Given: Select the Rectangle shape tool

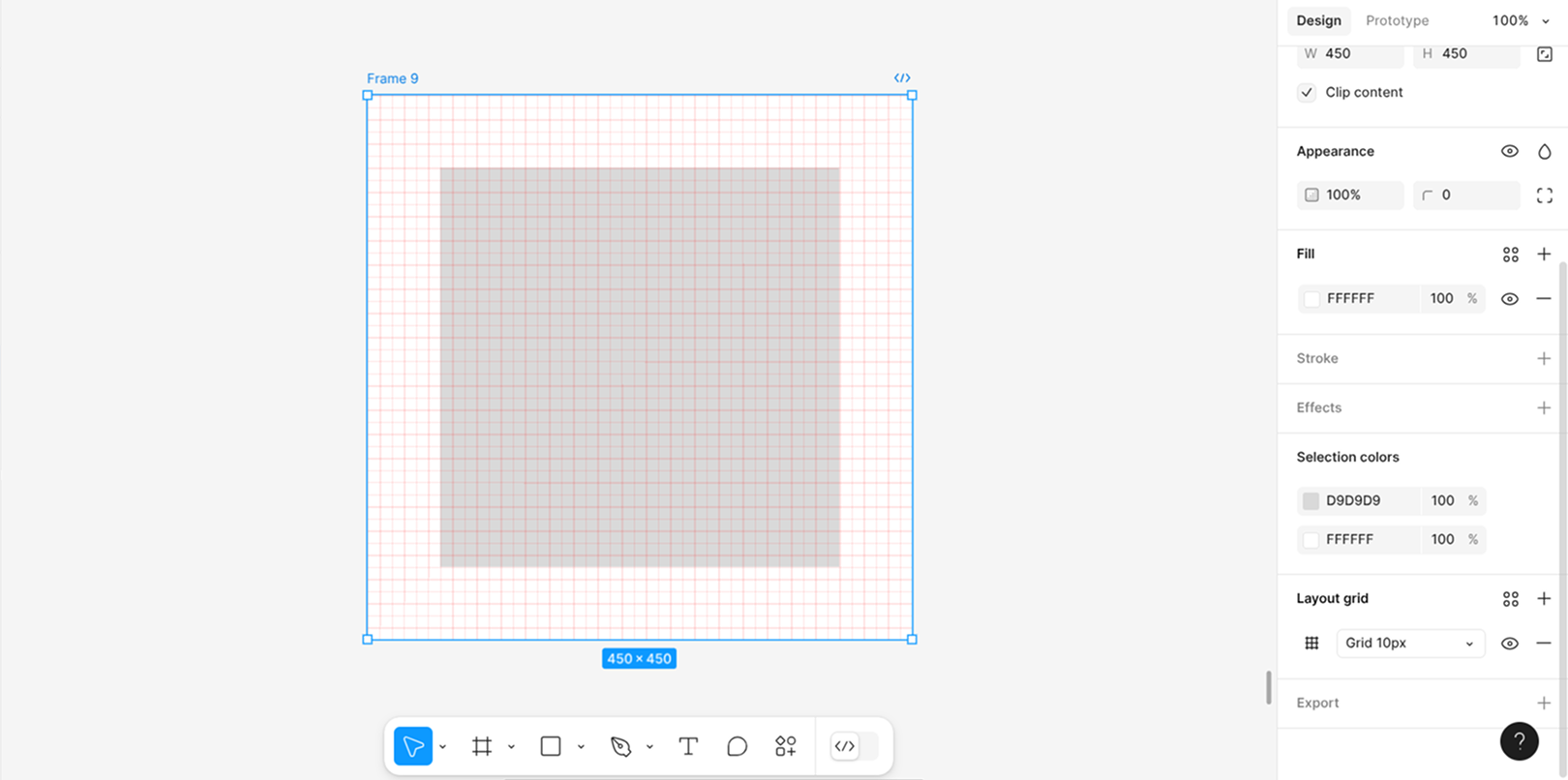Looking at the screenshot, I should (551, 746).
